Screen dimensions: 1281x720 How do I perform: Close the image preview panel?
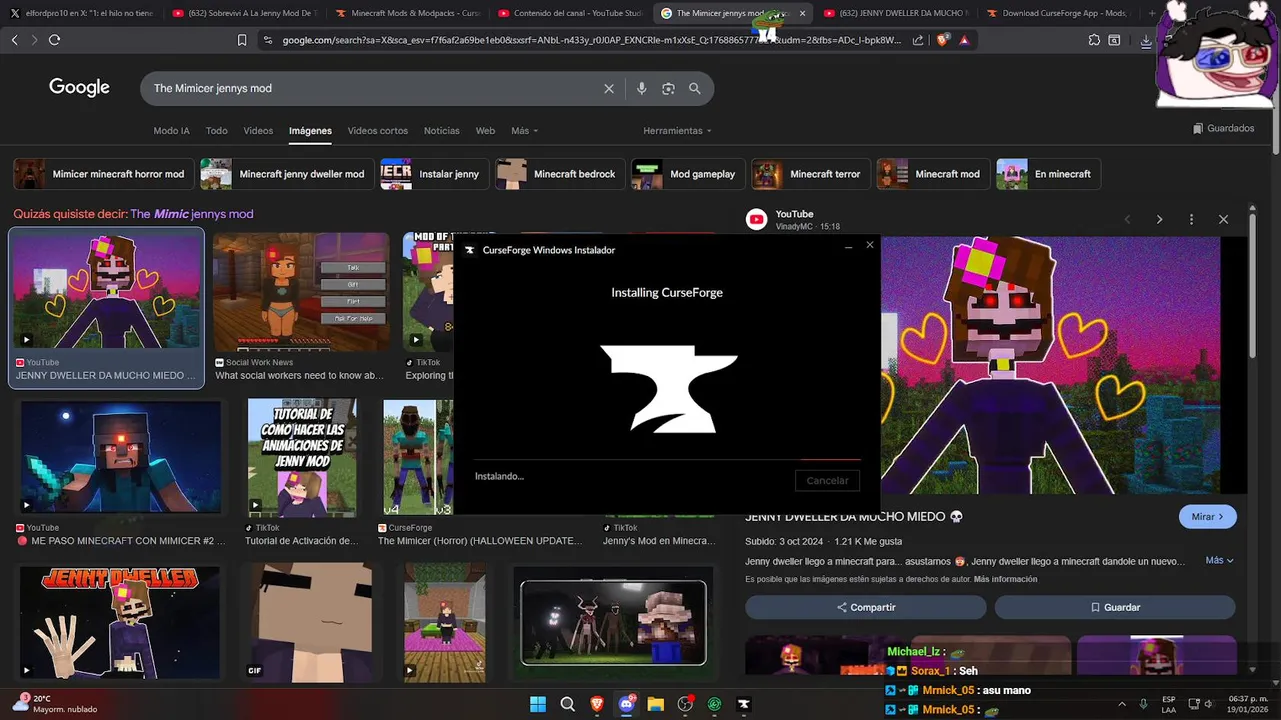point(1223,219)
